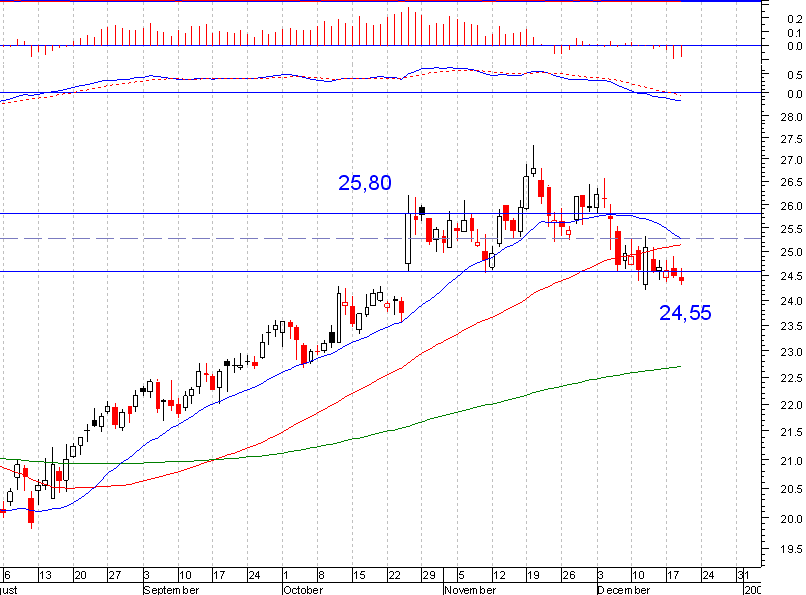This screenshot has width=806, height=595.
Task: Click the 26.5 price axis label
Action: pyautogui.click(x=792, y=183)
